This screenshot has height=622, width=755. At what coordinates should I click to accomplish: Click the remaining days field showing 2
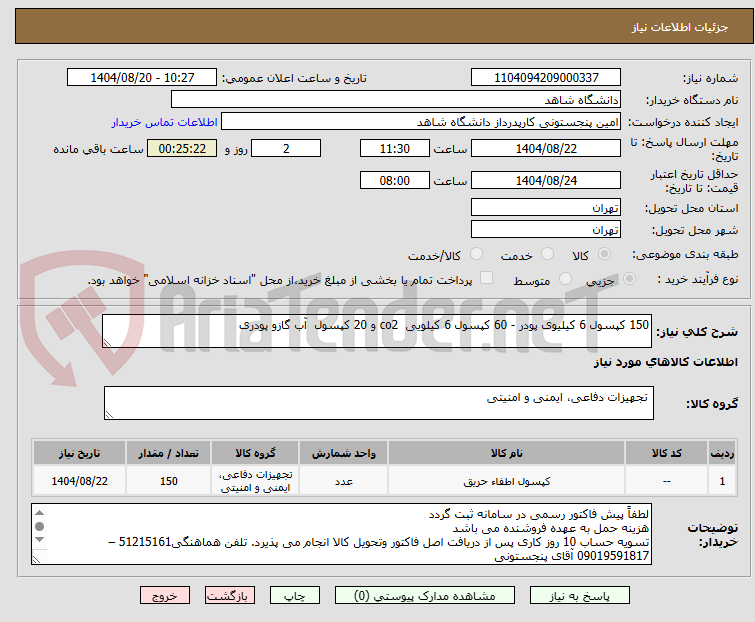point(286,148)
